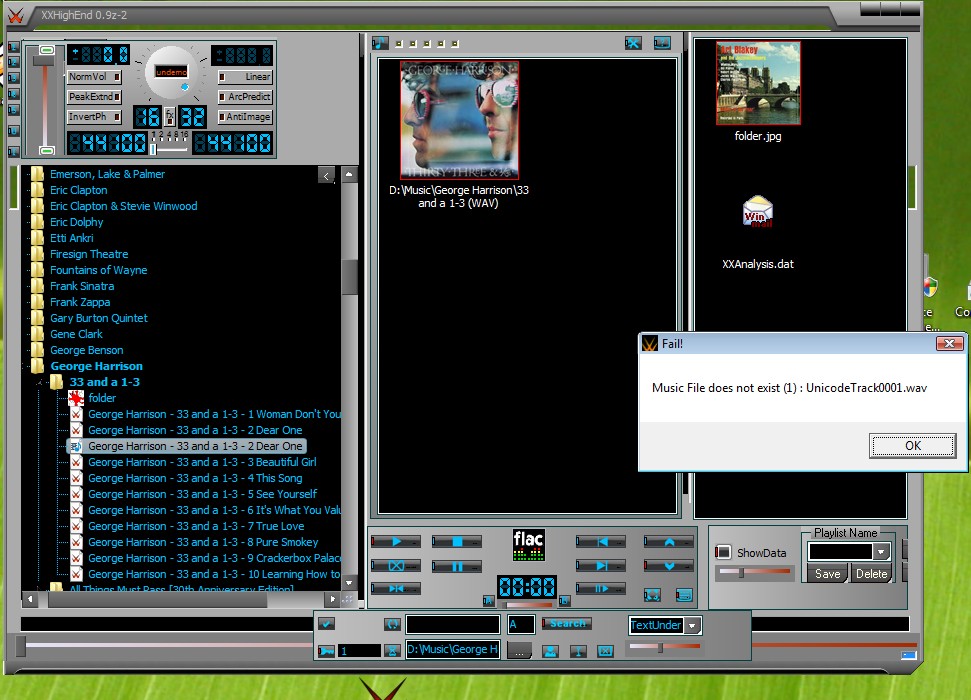The width and height of the screenshot is (971, 700).
Task: Click the up-arrow transport button
Action: pos(669,542)
